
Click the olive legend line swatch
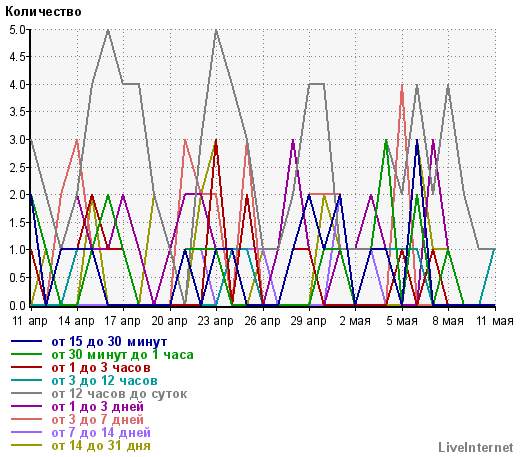pyautogui.click(x=27, y=445)
